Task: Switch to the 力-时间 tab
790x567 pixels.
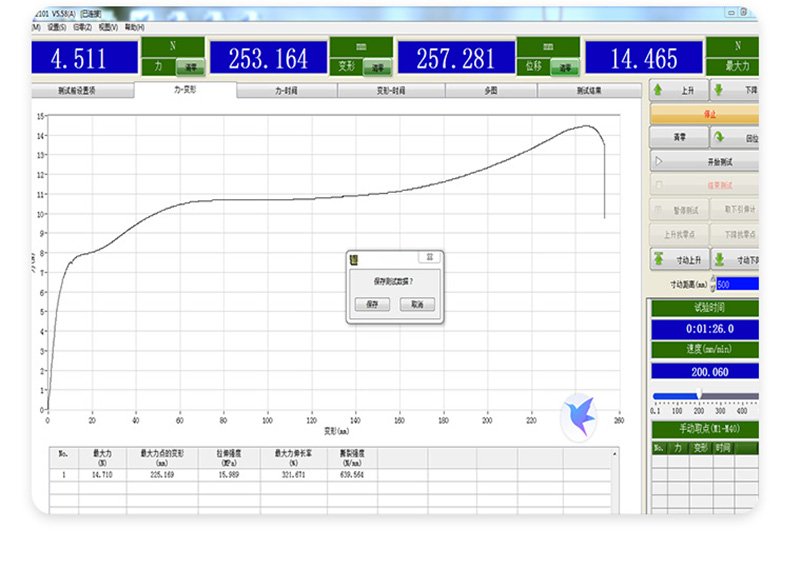Action: [286, 90]
